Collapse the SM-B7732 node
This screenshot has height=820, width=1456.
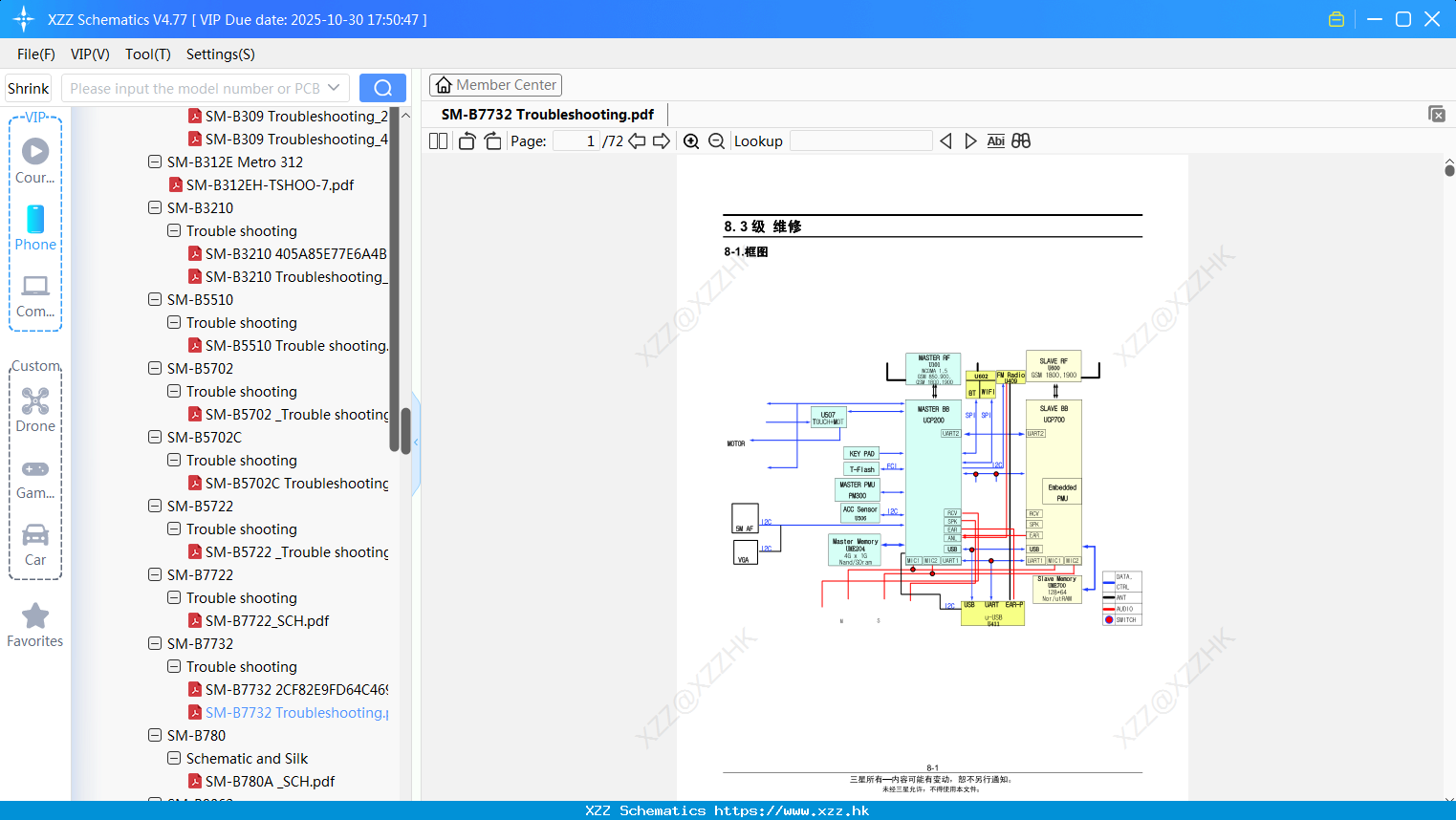[155, 643]
